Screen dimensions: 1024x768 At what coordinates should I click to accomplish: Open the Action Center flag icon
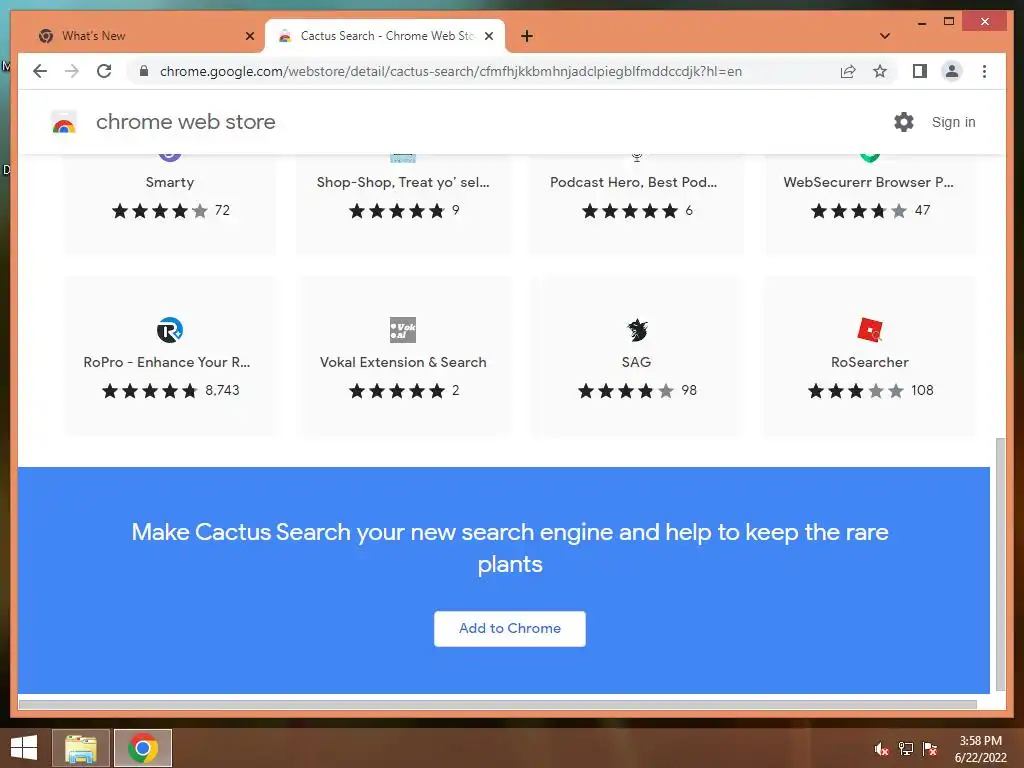tap(930, 749)
